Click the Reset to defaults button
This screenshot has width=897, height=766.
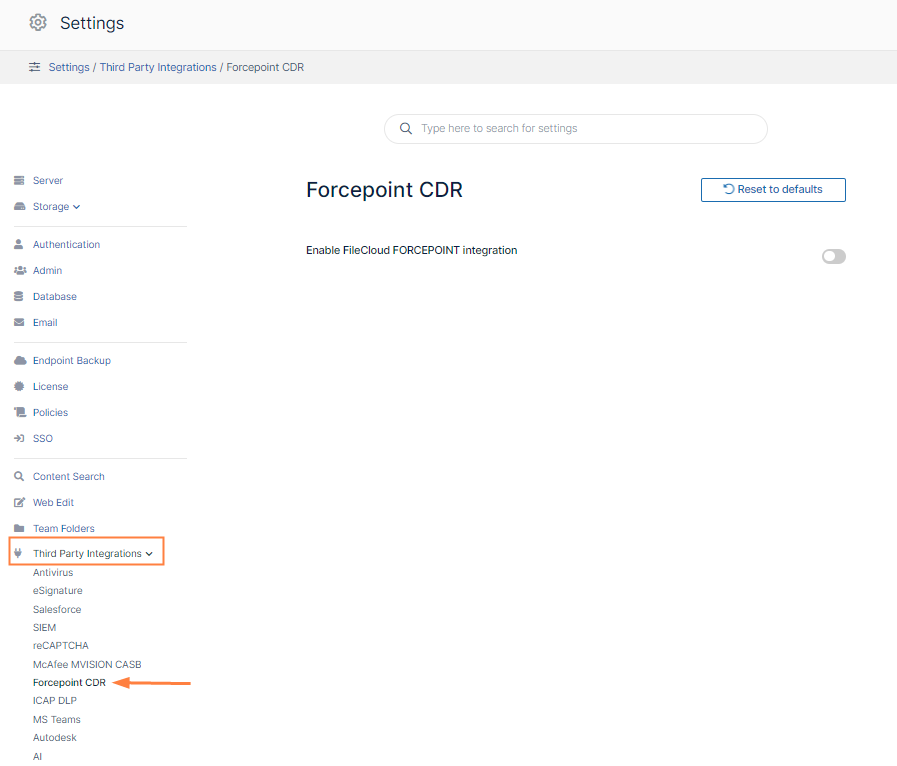[x=772, y=189]
